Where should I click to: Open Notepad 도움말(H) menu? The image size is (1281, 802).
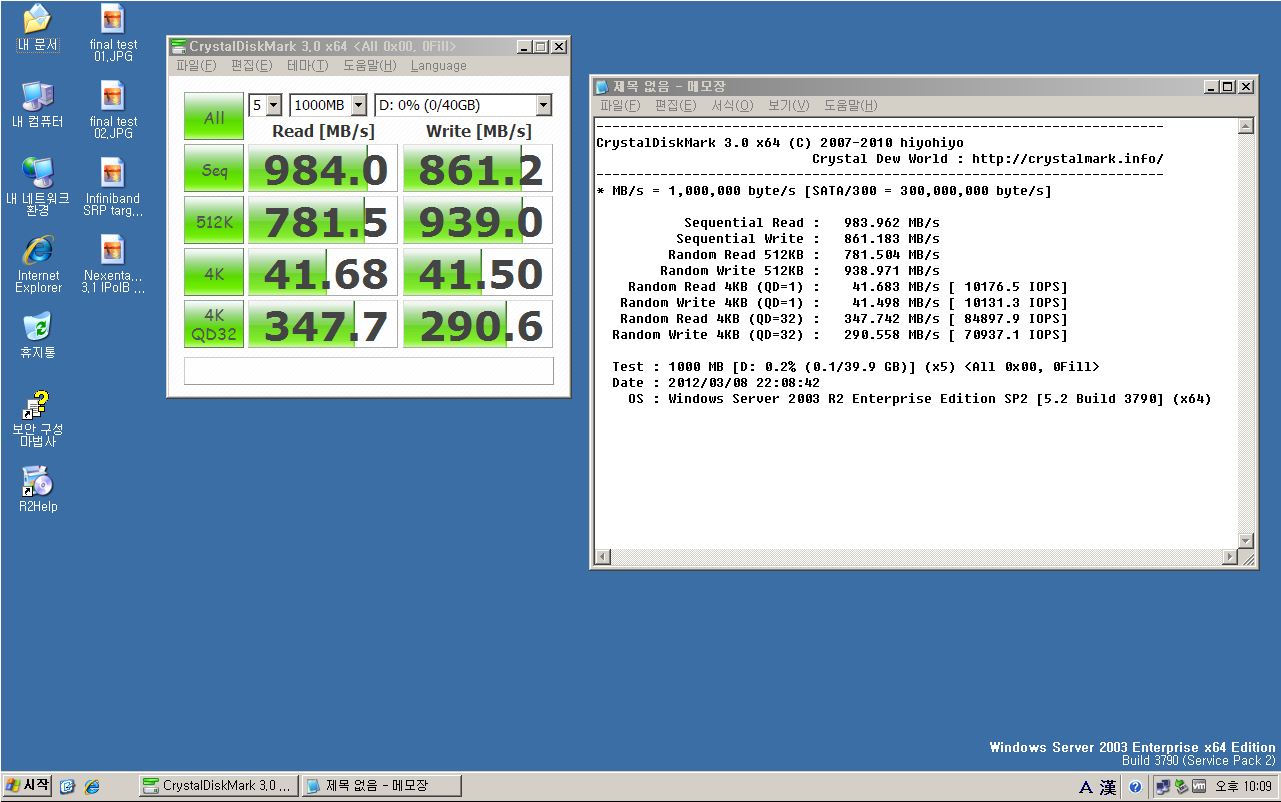[851, 105]
